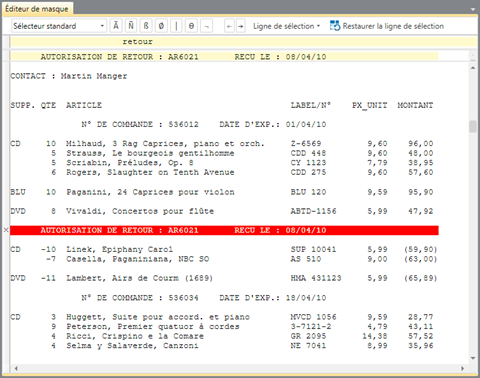
Task: Click the vertical scrollbar up arrow
Action: pyautogui.click(x=473, y=68)
